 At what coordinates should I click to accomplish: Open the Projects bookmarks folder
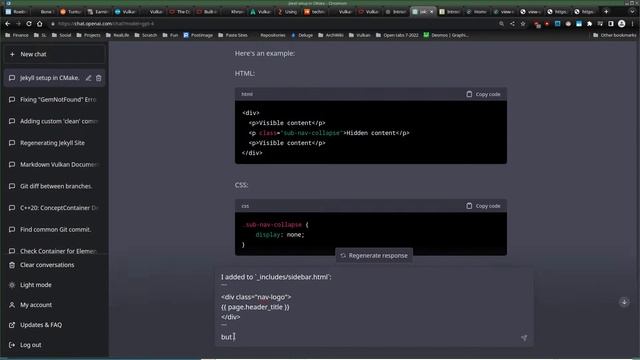click(x=88, y=35)
